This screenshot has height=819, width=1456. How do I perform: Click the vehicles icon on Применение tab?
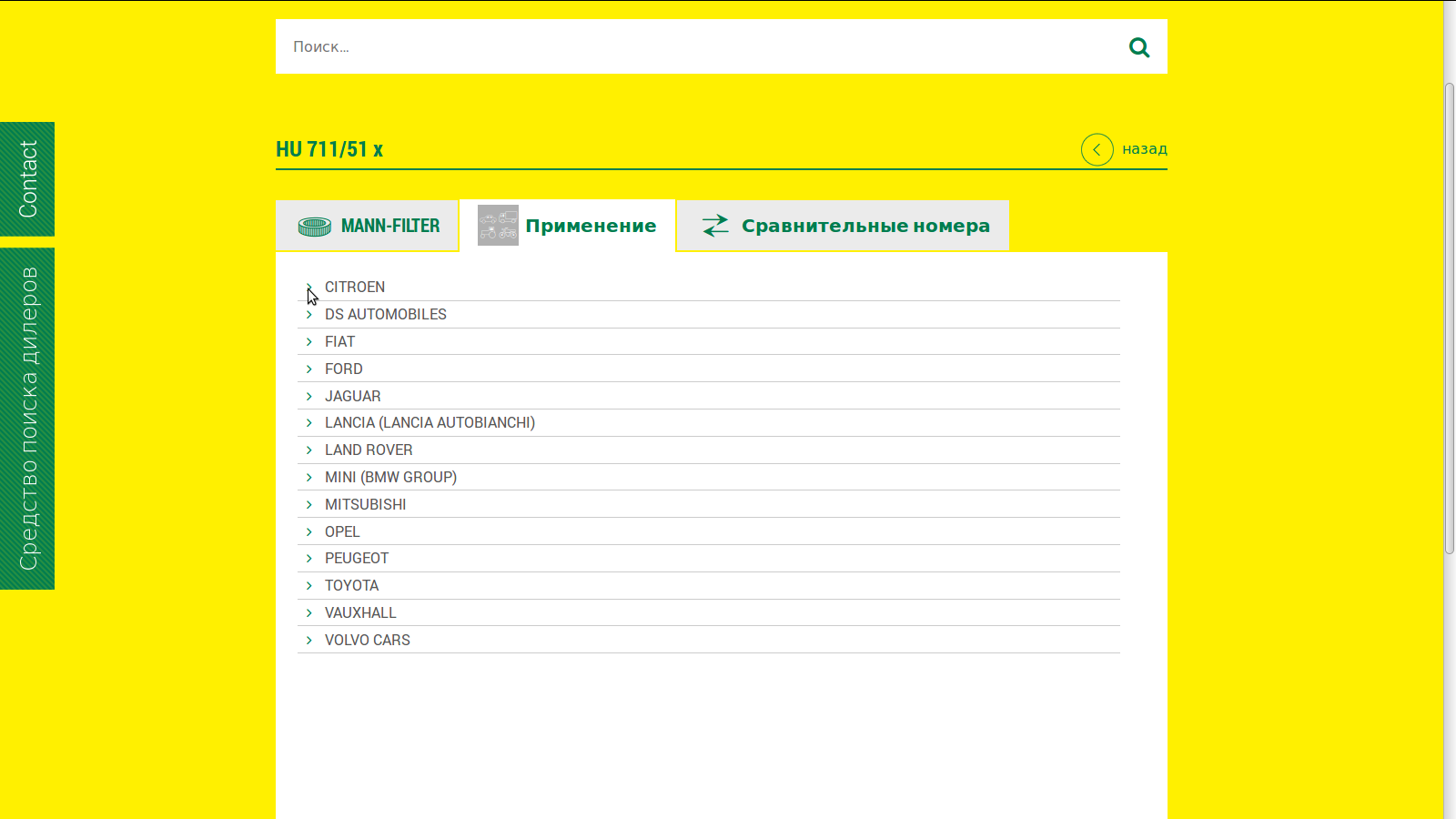[498, 225]
